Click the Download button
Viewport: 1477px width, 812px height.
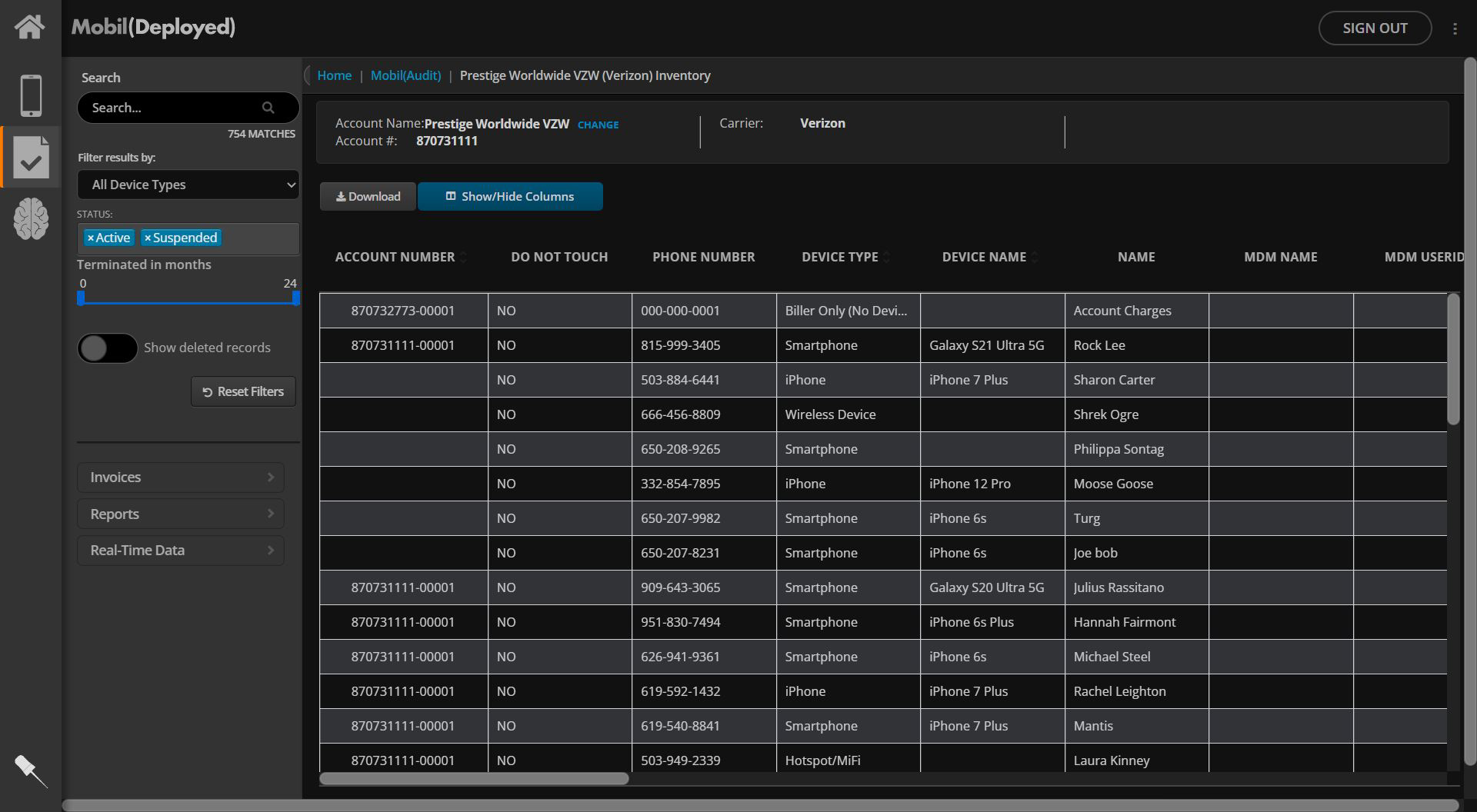point(368,197)
